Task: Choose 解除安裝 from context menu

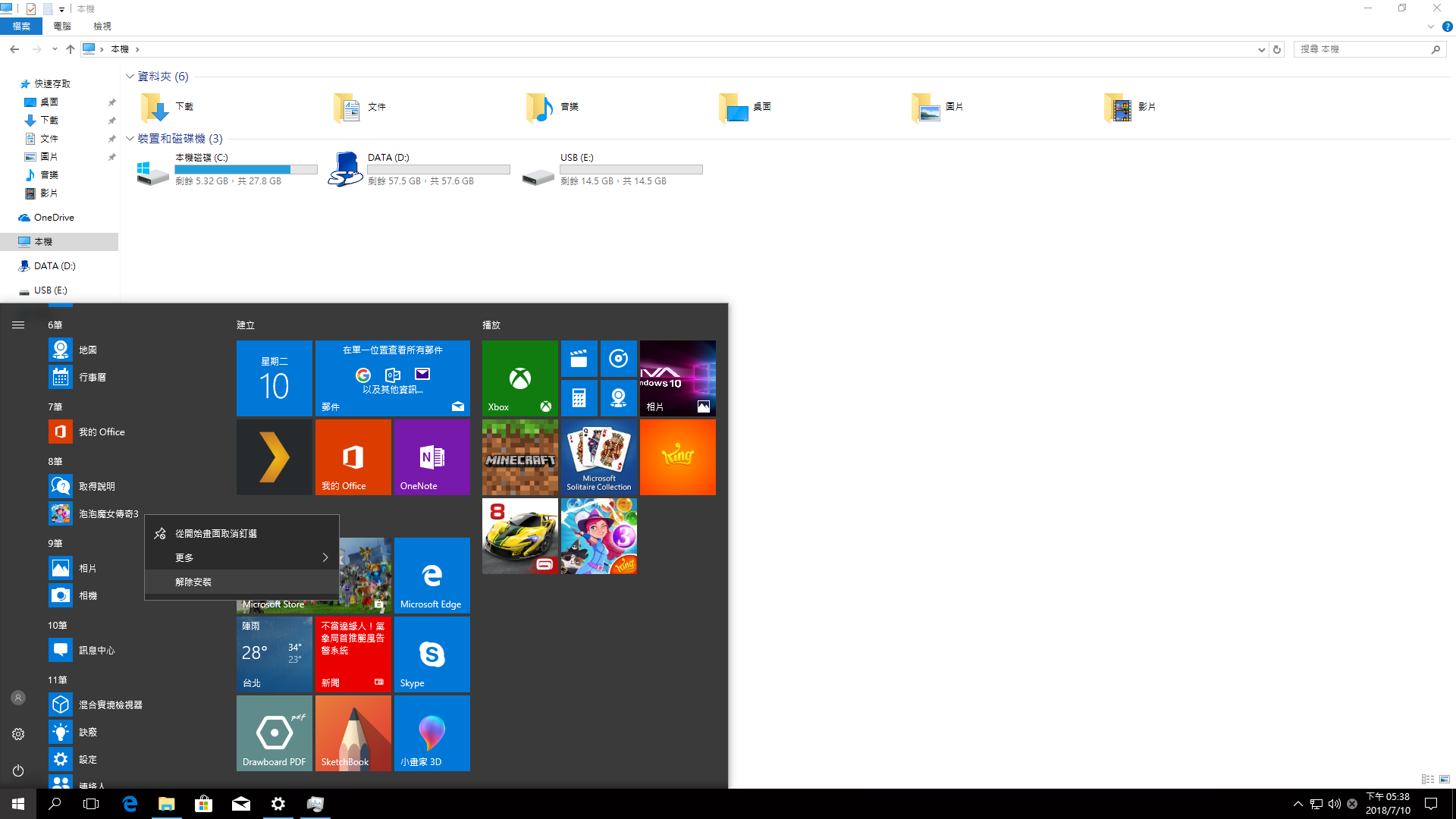Action: click(242, 582)
